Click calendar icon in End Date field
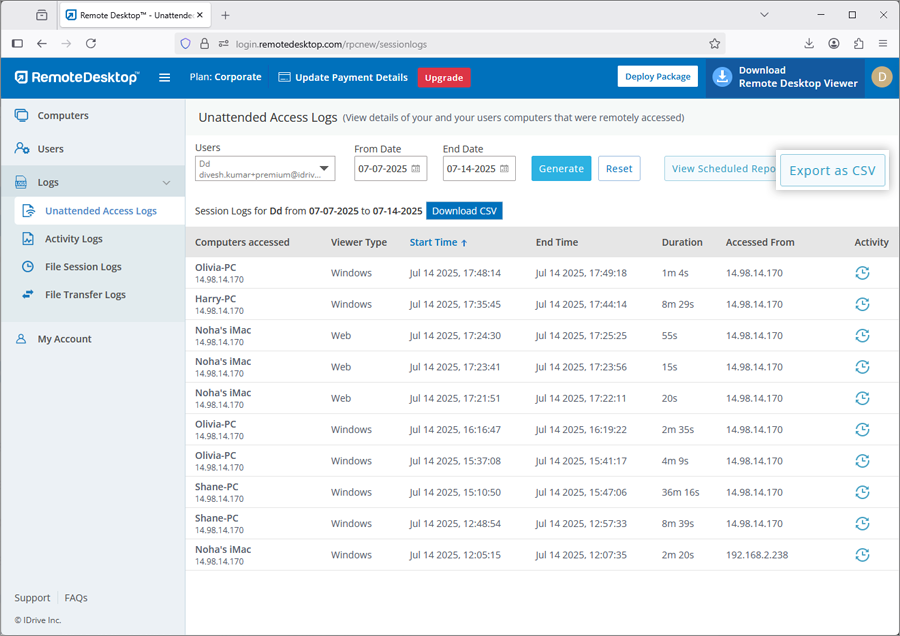This screenshot has width=900, height=636. [505, 169]
